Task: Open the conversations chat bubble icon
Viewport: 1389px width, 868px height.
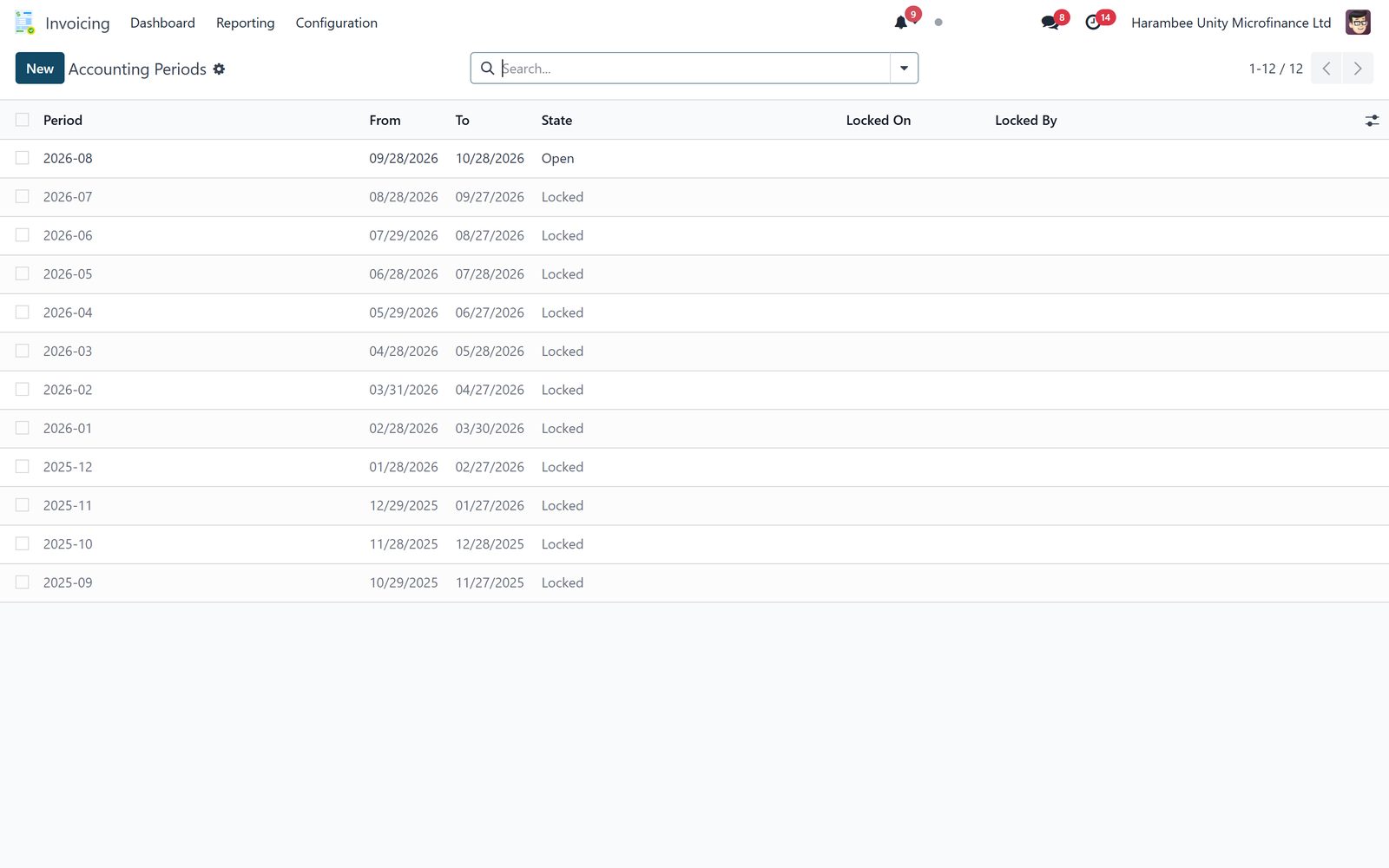Action: click(x=1050, y=23)
